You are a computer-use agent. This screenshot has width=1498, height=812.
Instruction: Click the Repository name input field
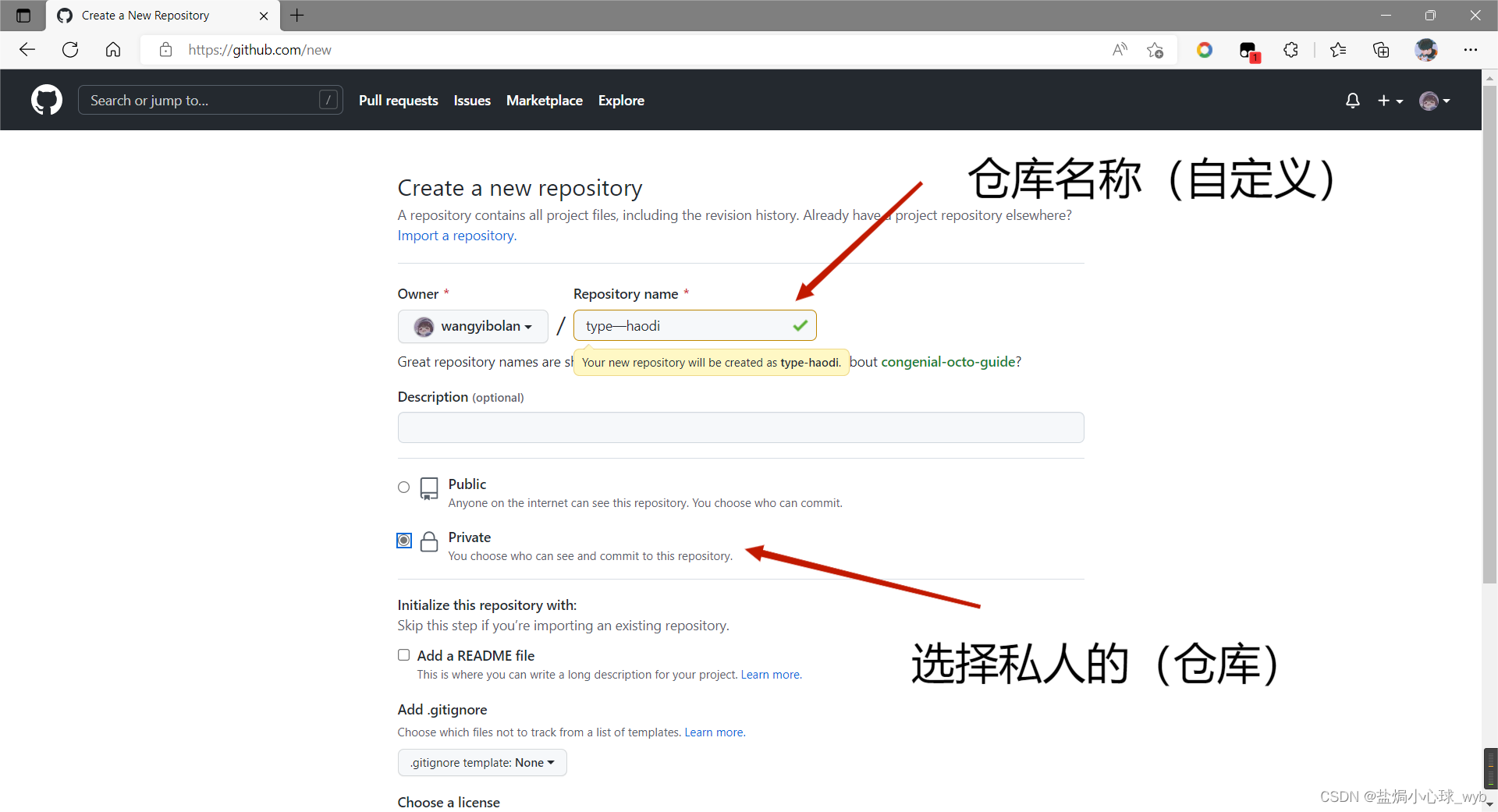click(x=694, y=325)
